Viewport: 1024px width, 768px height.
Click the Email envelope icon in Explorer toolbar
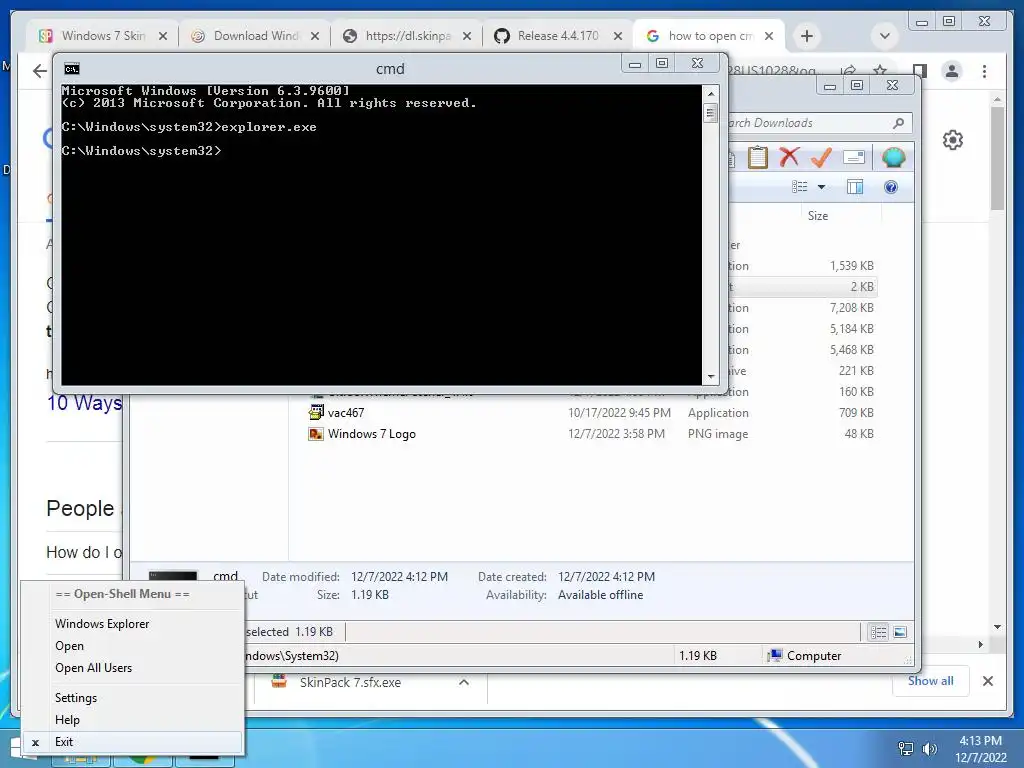tap(854, 157)
